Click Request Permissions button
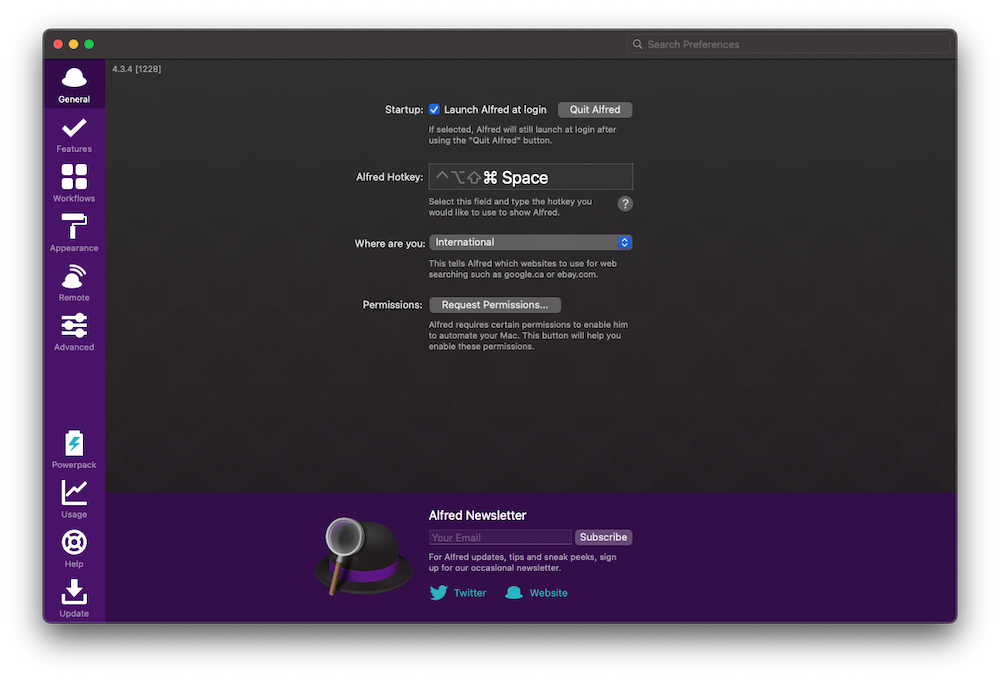The image size is (1000, 680). tap(495, 305)
